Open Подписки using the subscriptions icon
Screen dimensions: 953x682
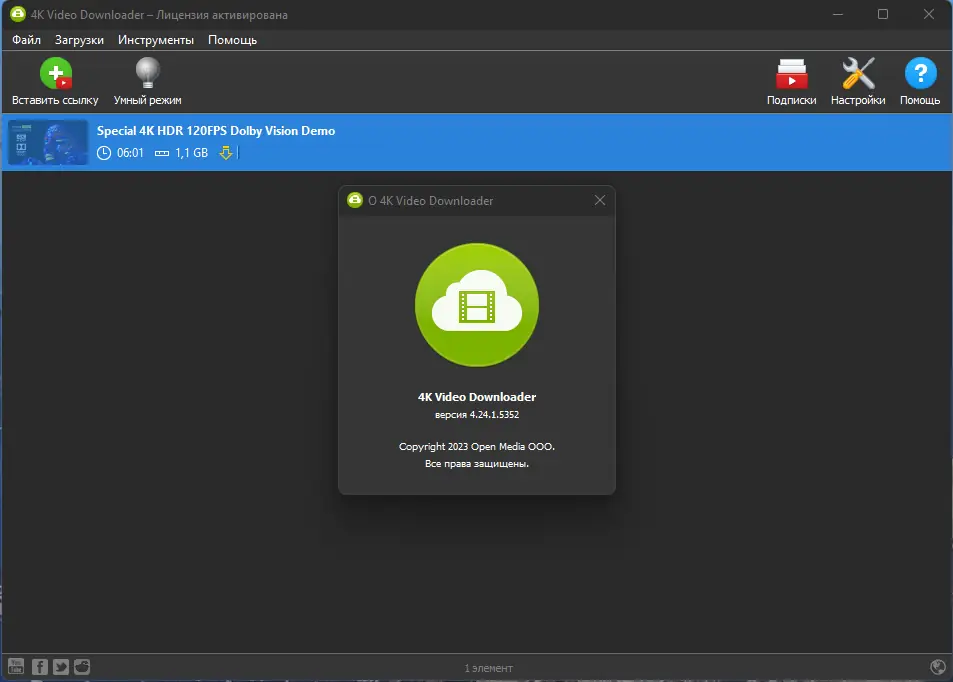pyautogui.click(x=792, y=73)
